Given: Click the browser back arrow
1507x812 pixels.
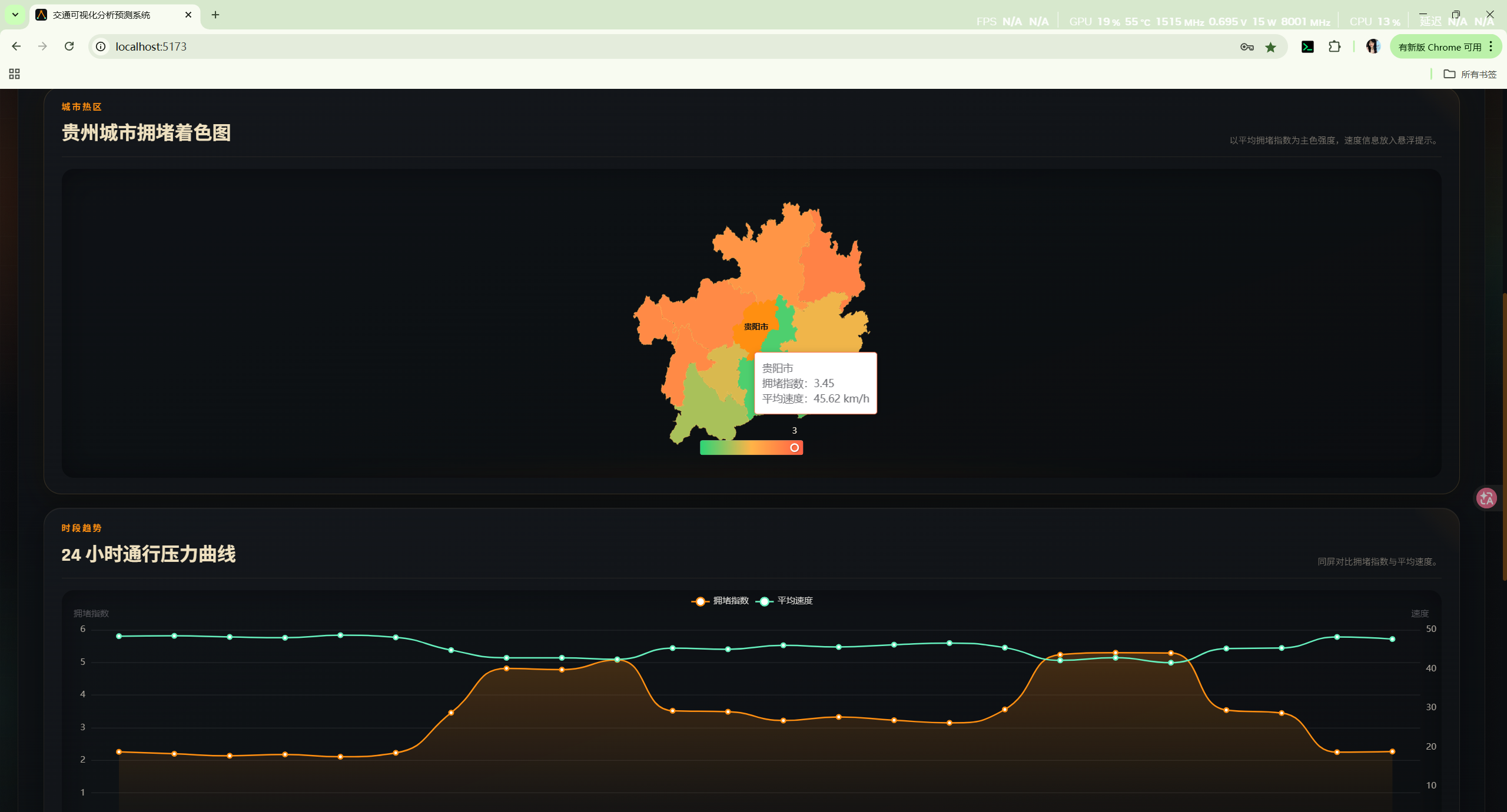Looking at the screenshot, I should (x=16, y=46).
